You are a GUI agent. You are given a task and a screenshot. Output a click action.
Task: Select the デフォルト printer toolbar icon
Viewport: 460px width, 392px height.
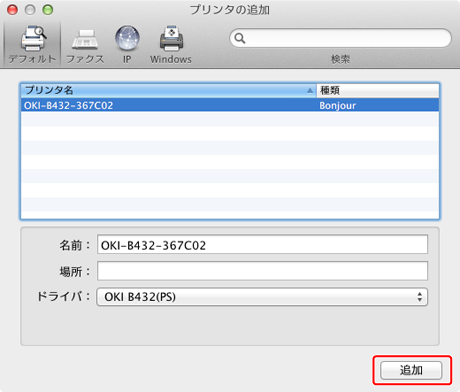[x=32, y=44]
